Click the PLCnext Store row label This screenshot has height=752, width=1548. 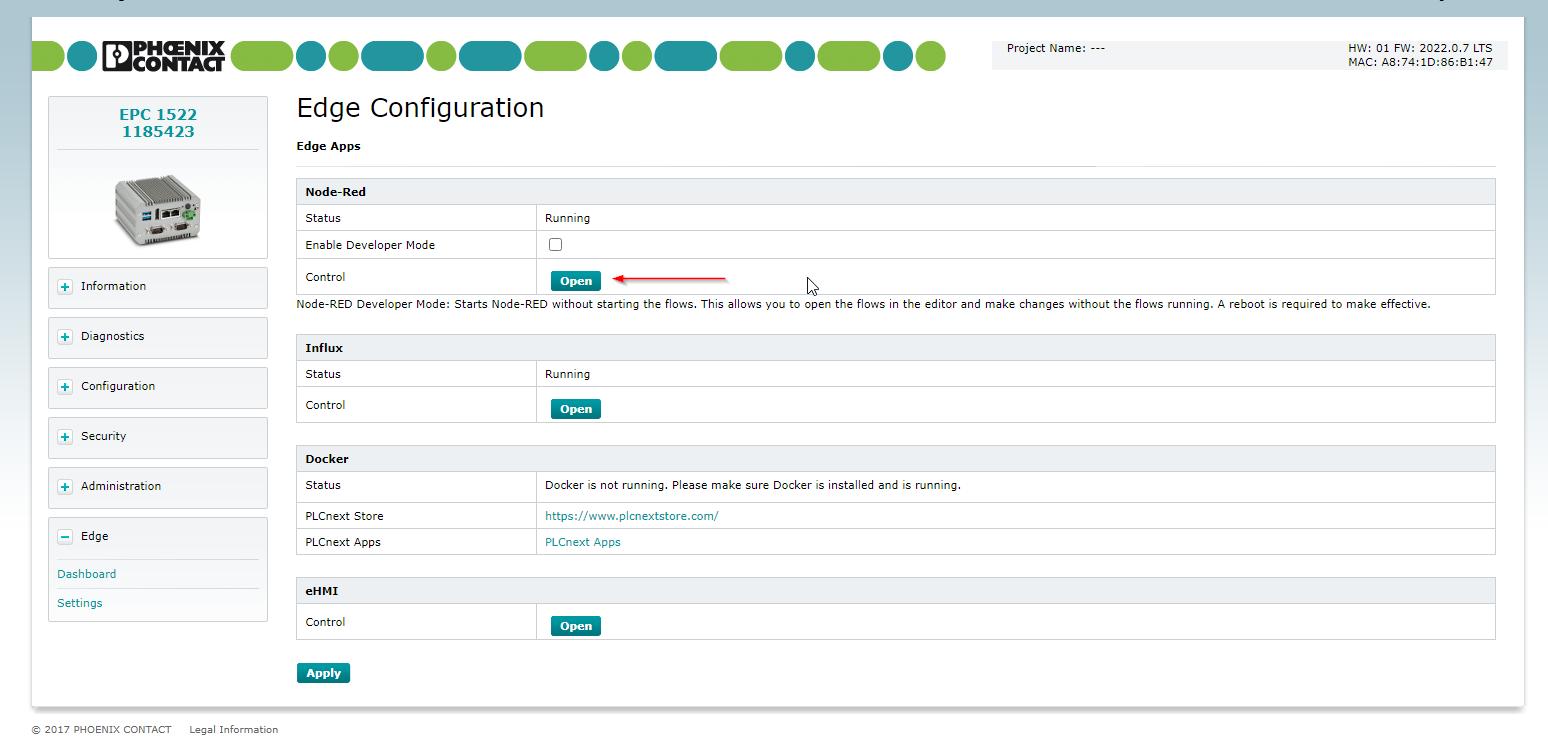pyautogui.click(x=344, y=516)
